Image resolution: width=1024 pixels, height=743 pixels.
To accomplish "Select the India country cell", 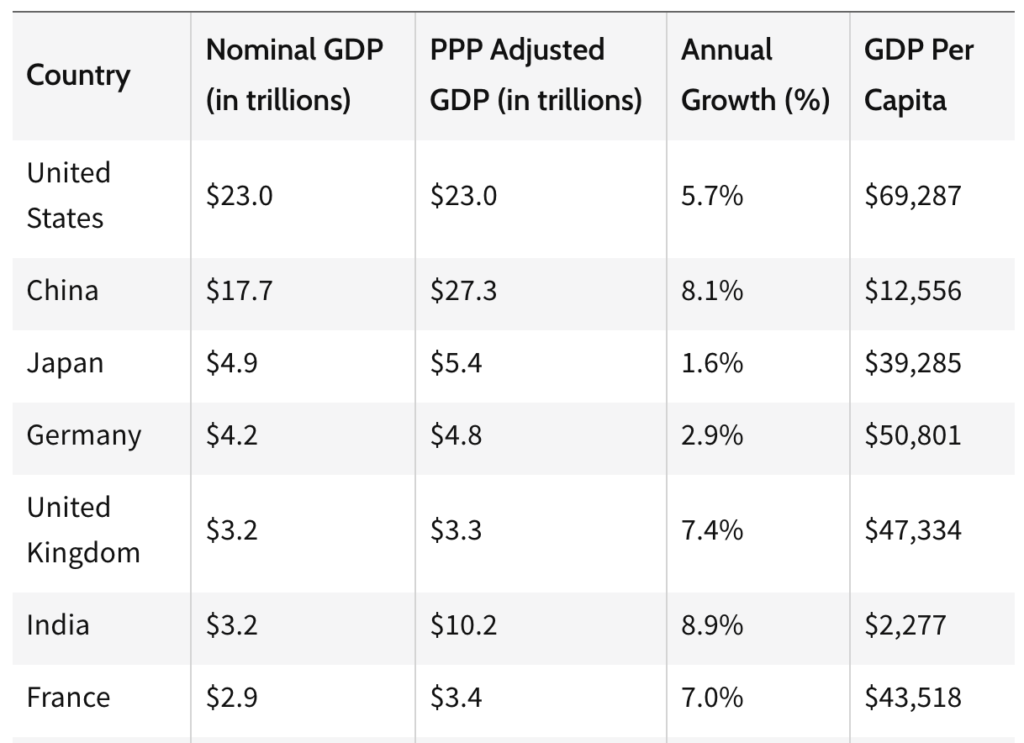I will coord(57,626).
